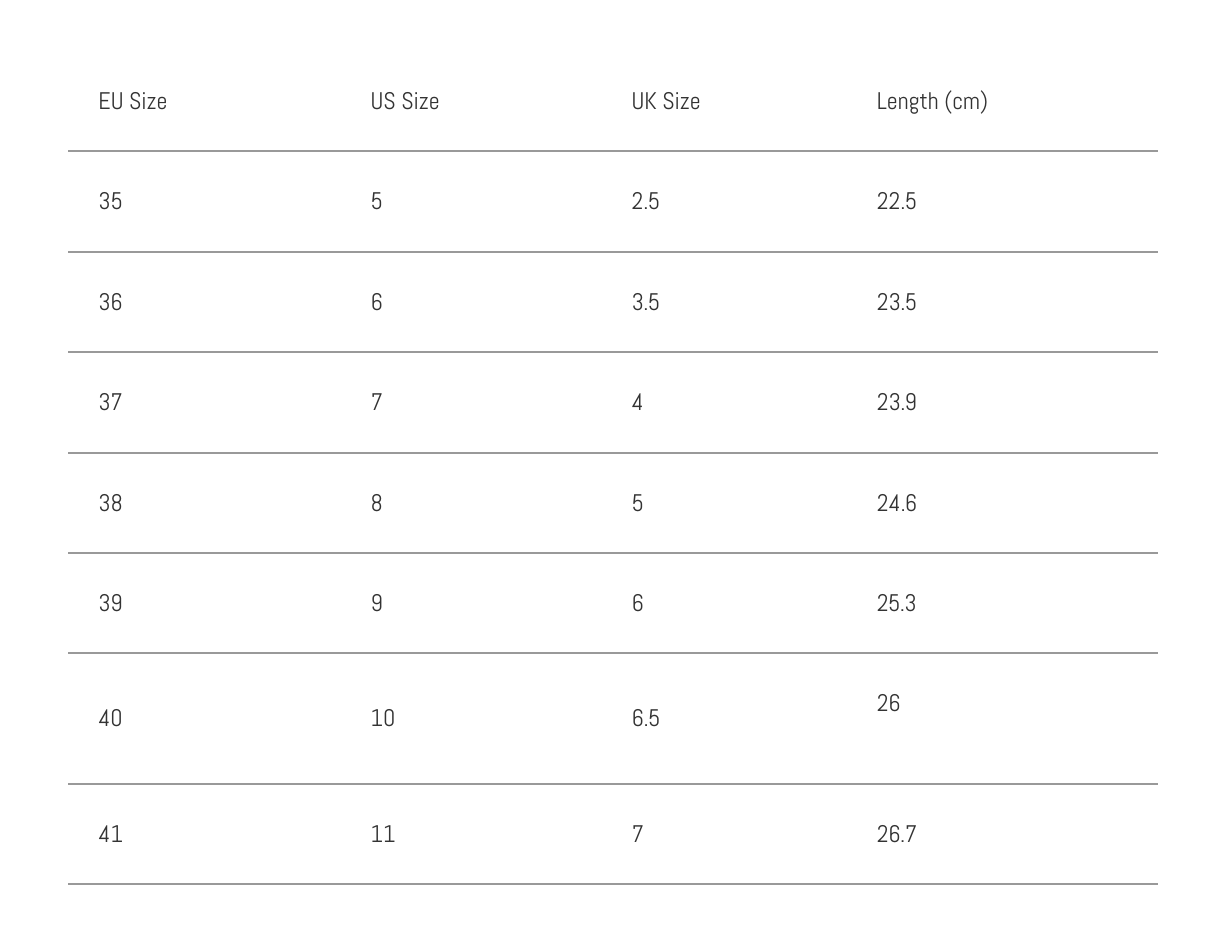The width and height of the screenshot is (1229, 931).
Task: Select EU size 36 cell
Action: 110,302
